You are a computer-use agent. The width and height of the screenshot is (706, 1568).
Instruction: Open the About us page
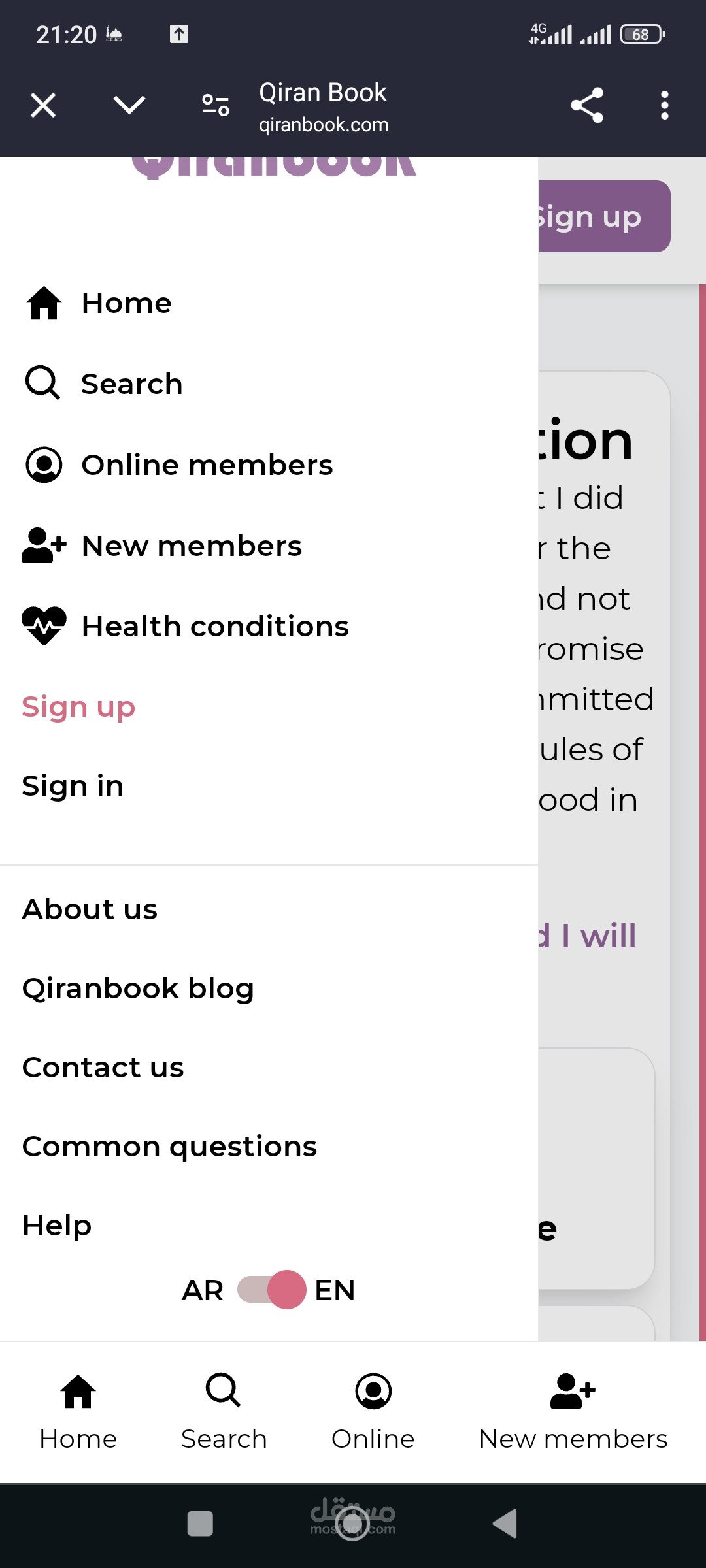tap(90, 909)
